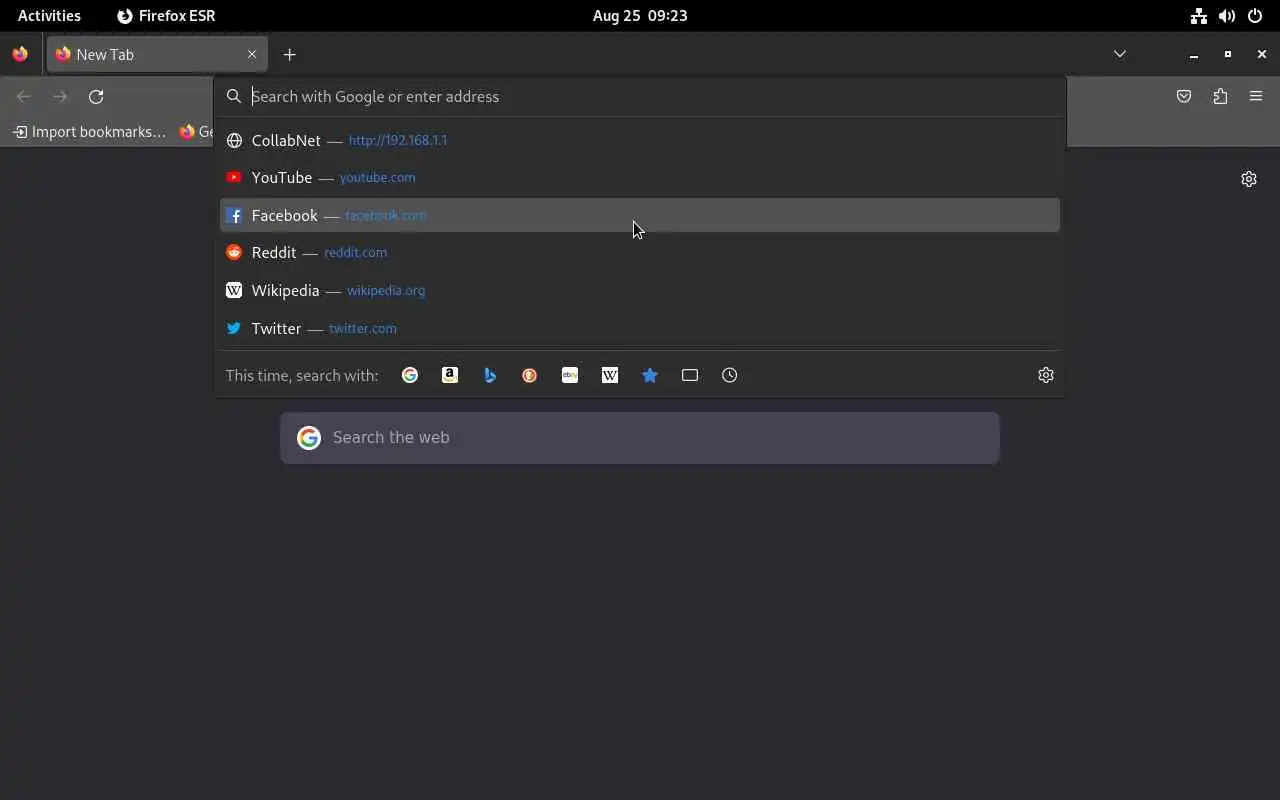Search open tabs using the tabs icon
This screenshot has width=1280, height=800.
pos(690,375)
